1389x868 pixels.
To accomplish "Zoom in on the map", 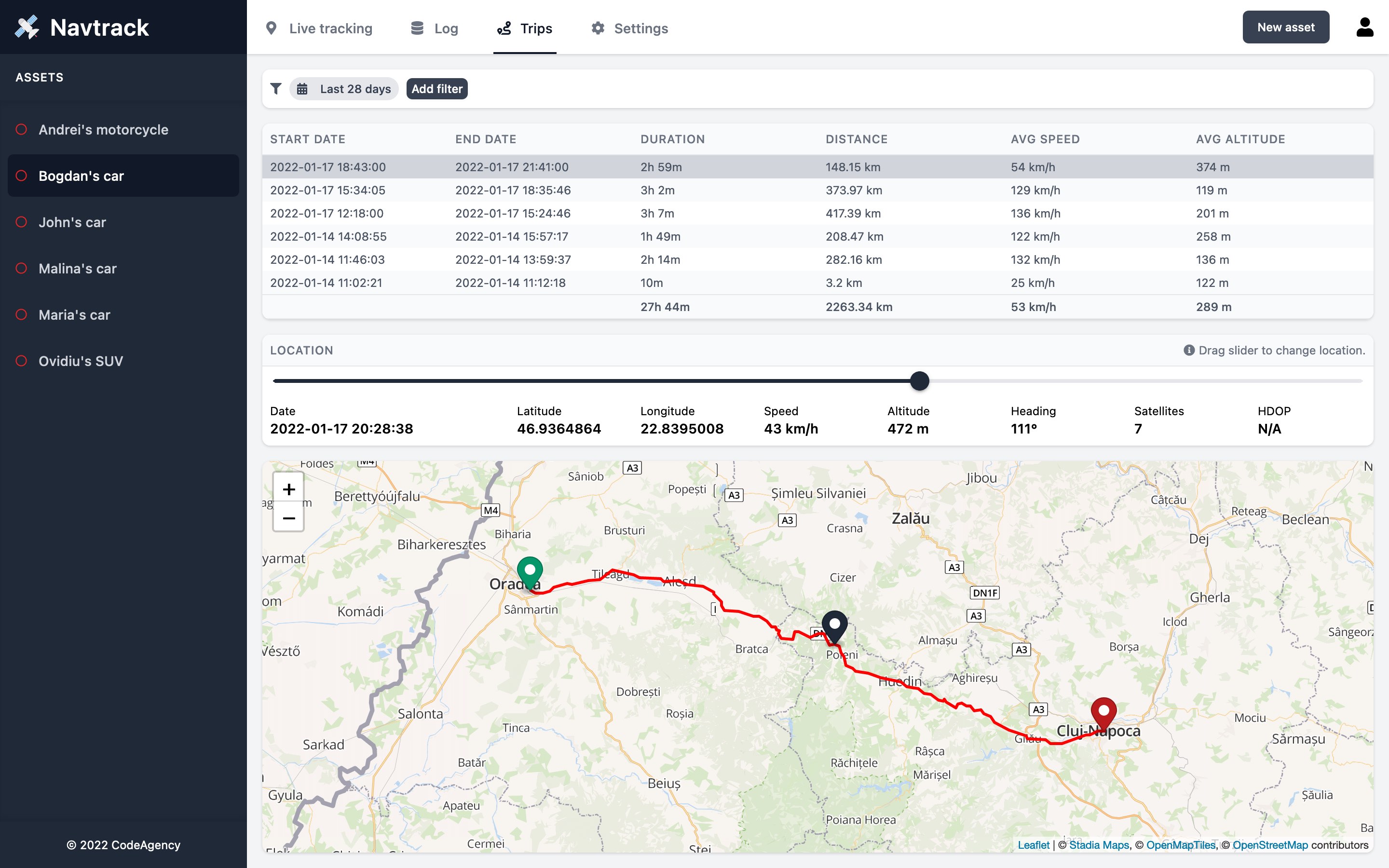I will (289, 489).
